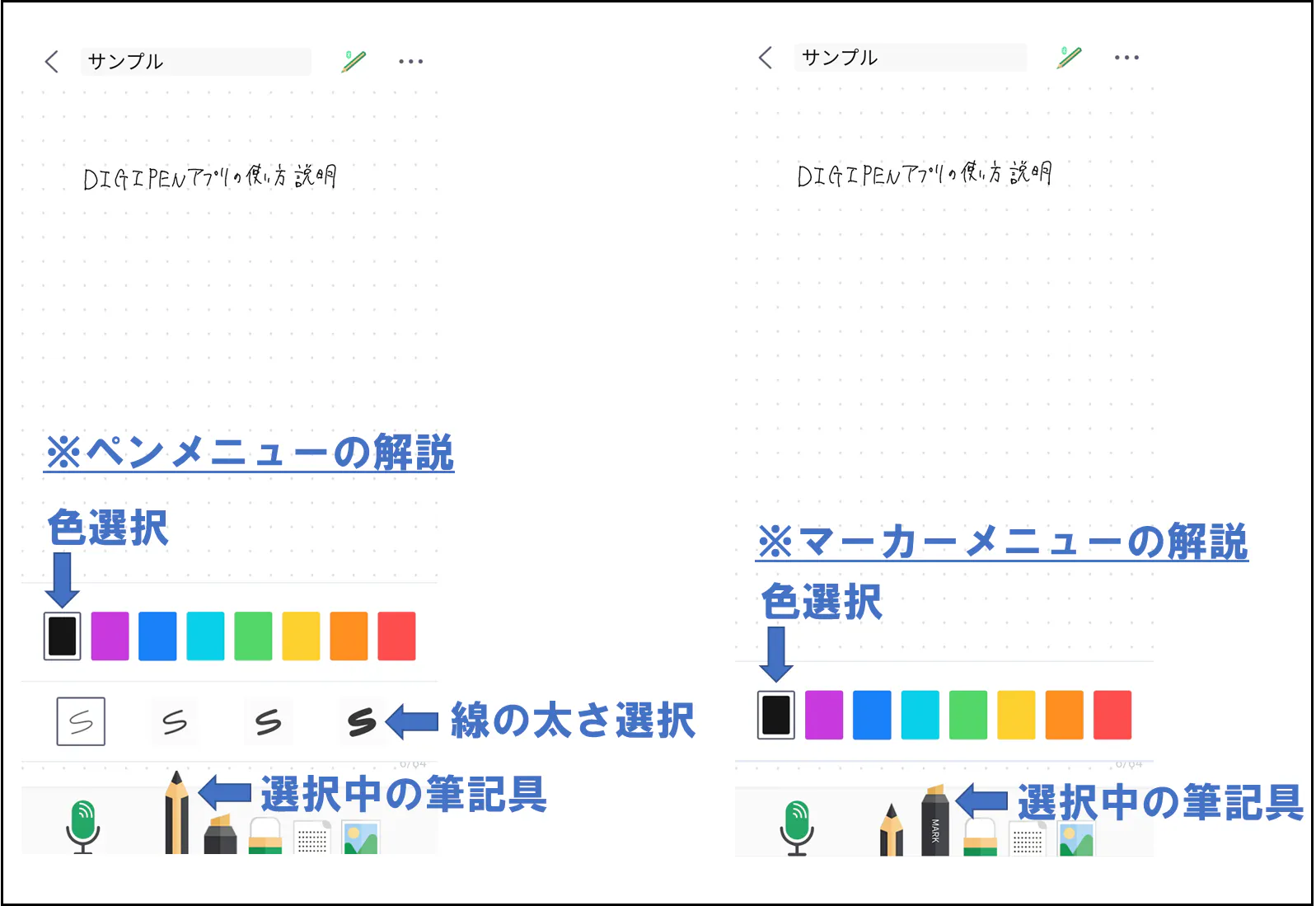Open the dotted paper template icon in the pen panel
1316x906 pixels.
click(312, 838)
